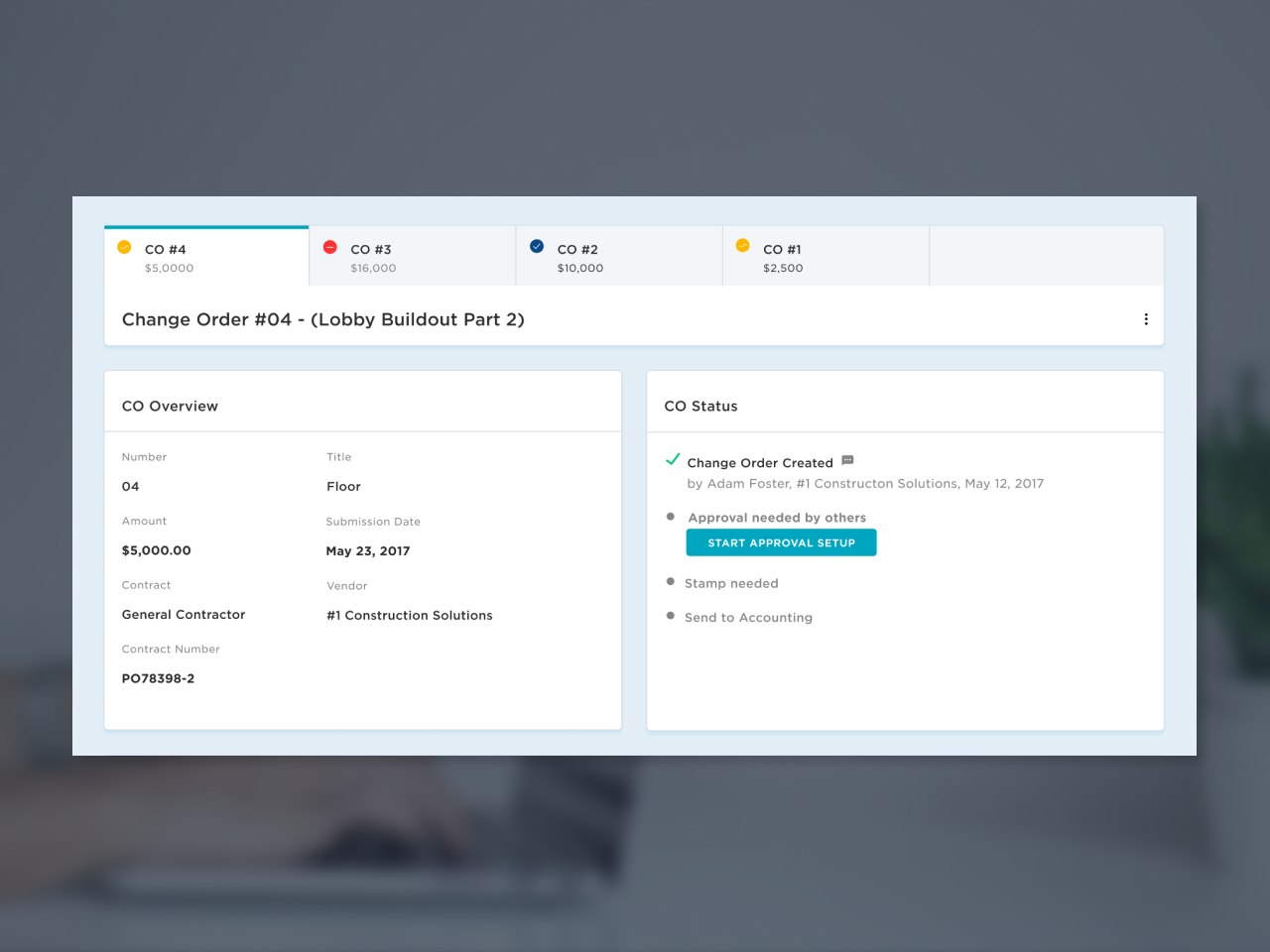Click the red rejected icon on CO #3
This screenshot has height=952, width=1270.
pos(330,247)
